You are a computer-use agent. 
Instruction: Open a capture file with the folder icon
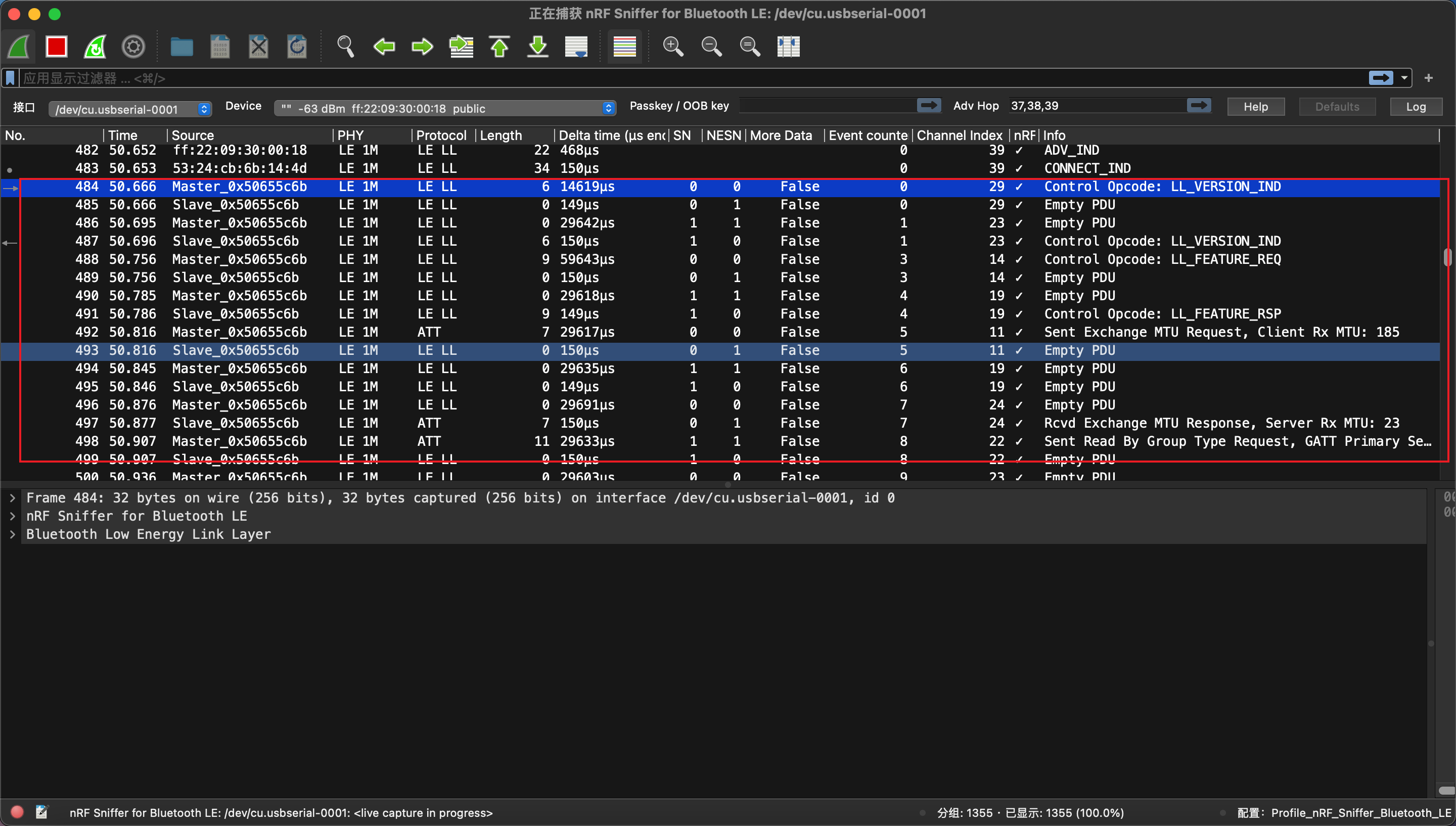(181, 47)
